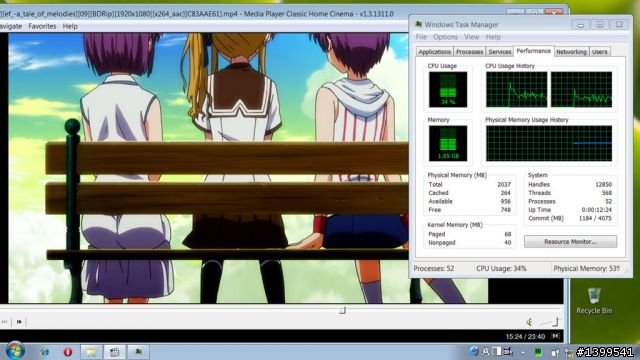
Task: Switch to the Users tab
Action: (x=600, y=52)
